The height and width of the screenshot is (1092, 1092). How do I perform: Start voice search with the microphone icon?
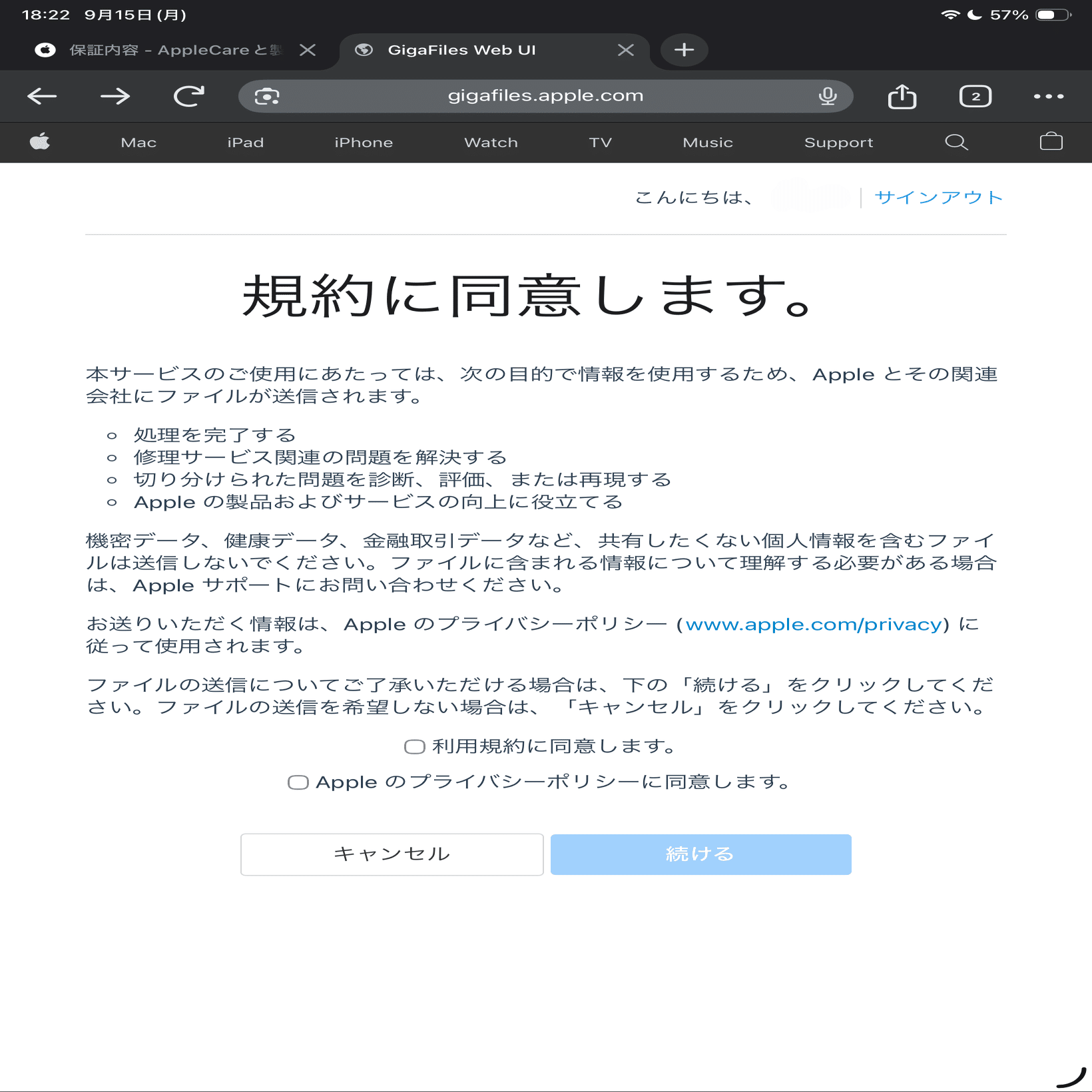827,96
